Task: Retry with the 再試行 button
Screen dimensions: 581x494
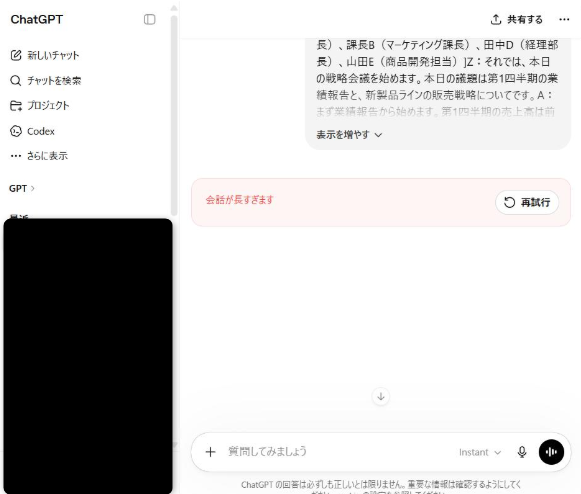Action: click(527, 202)
